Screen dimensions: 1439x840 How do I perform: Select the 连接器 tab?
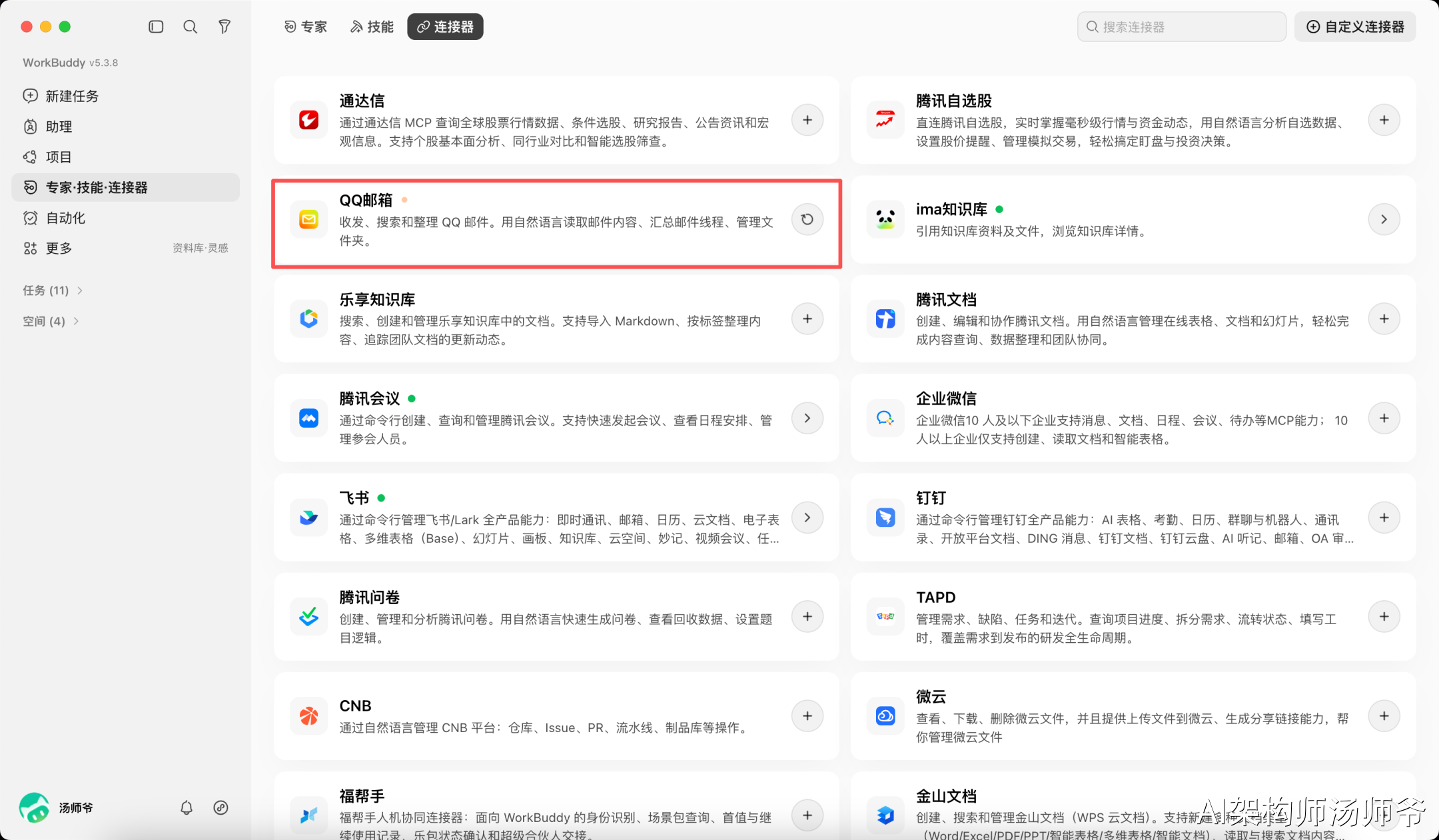(x=445, y=27)
